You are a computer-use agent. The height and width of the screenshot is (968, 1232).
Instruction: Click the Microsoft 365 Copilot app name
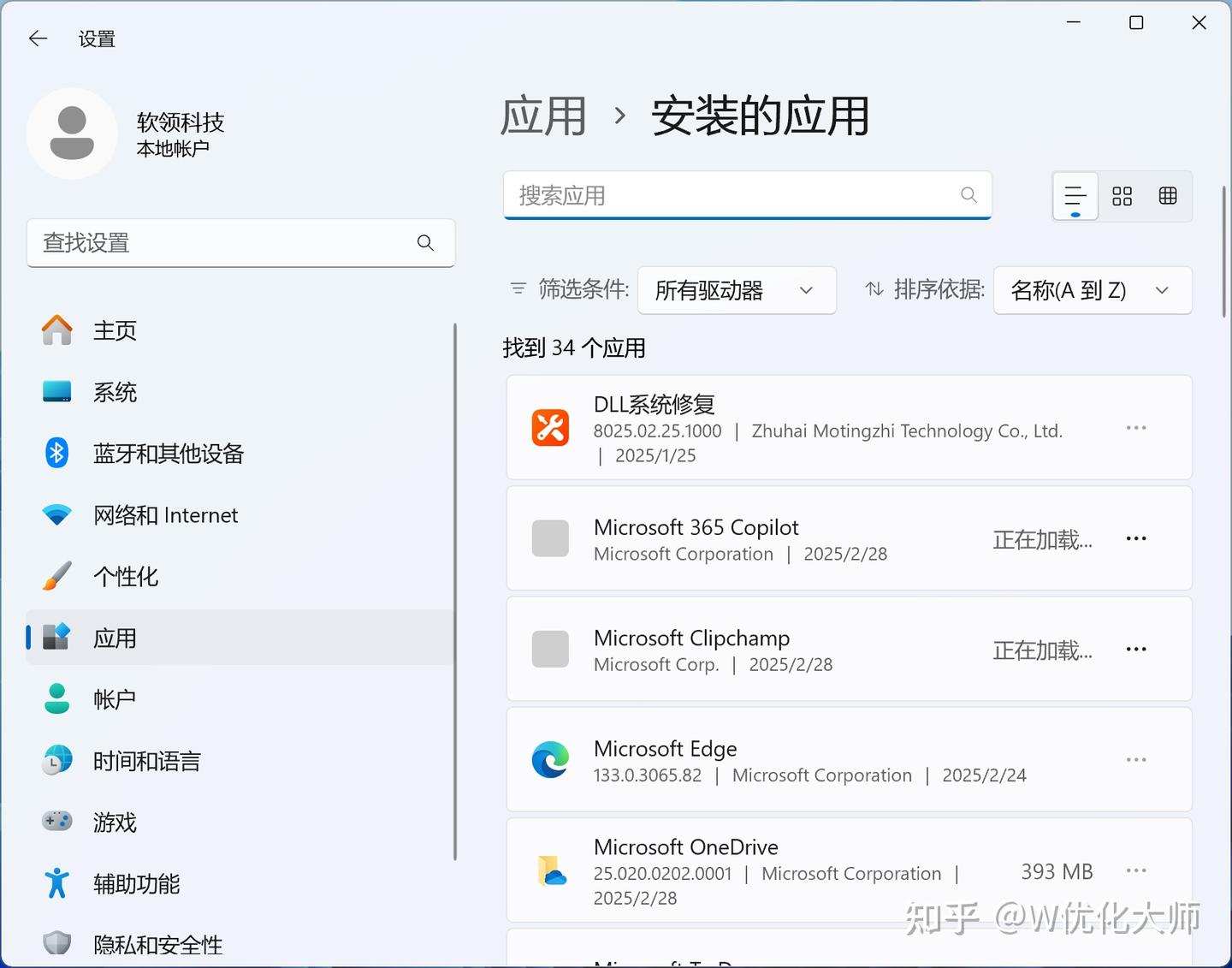696,527
